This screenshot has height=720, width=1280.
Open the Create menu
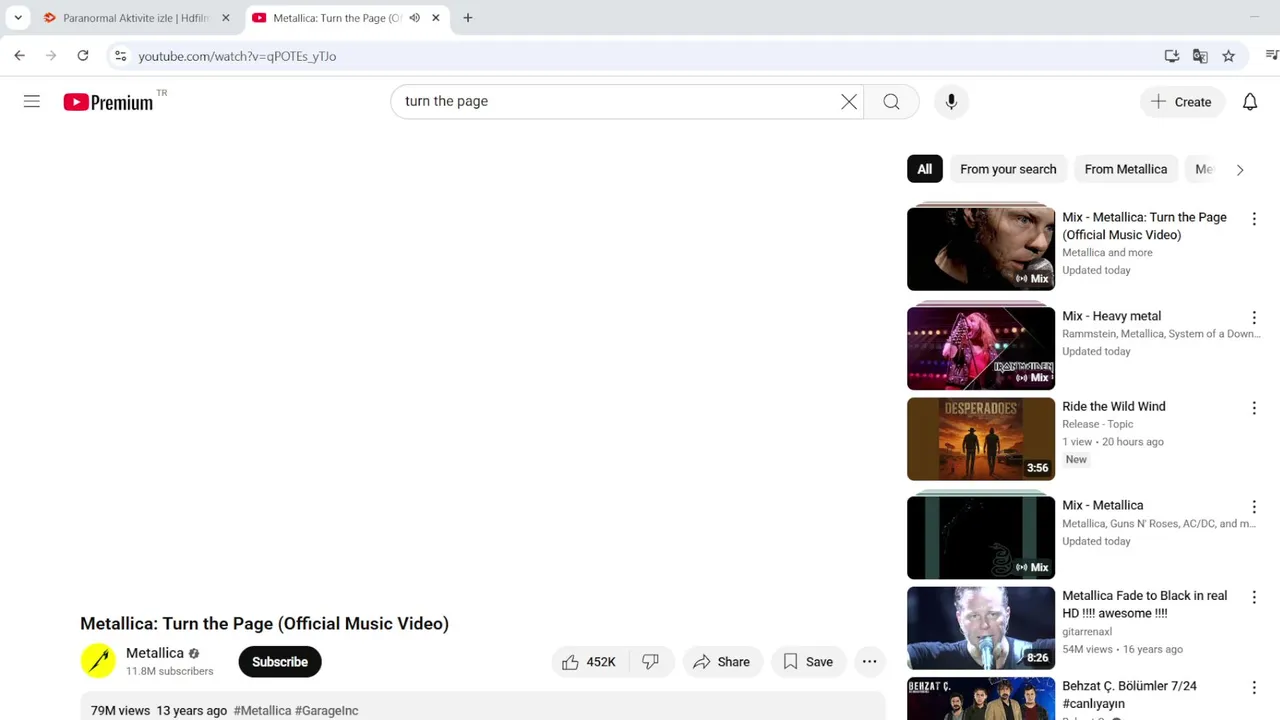pos(1182,101)
